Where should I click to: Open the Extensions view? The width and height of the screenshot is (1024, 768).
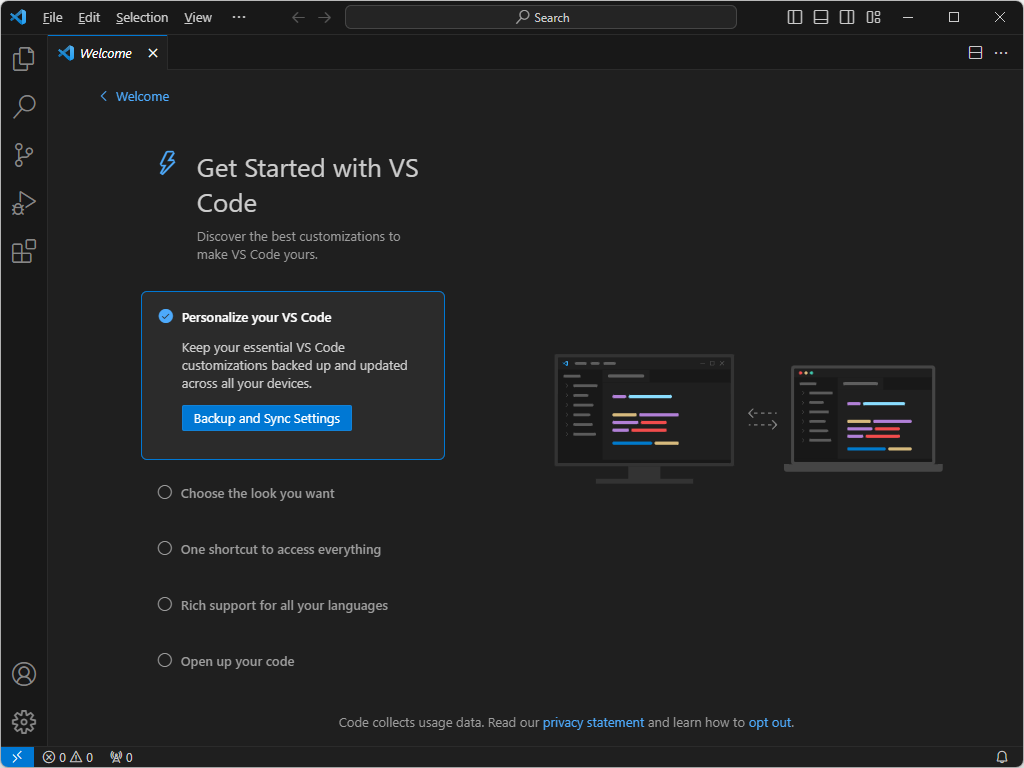point(24,251)
